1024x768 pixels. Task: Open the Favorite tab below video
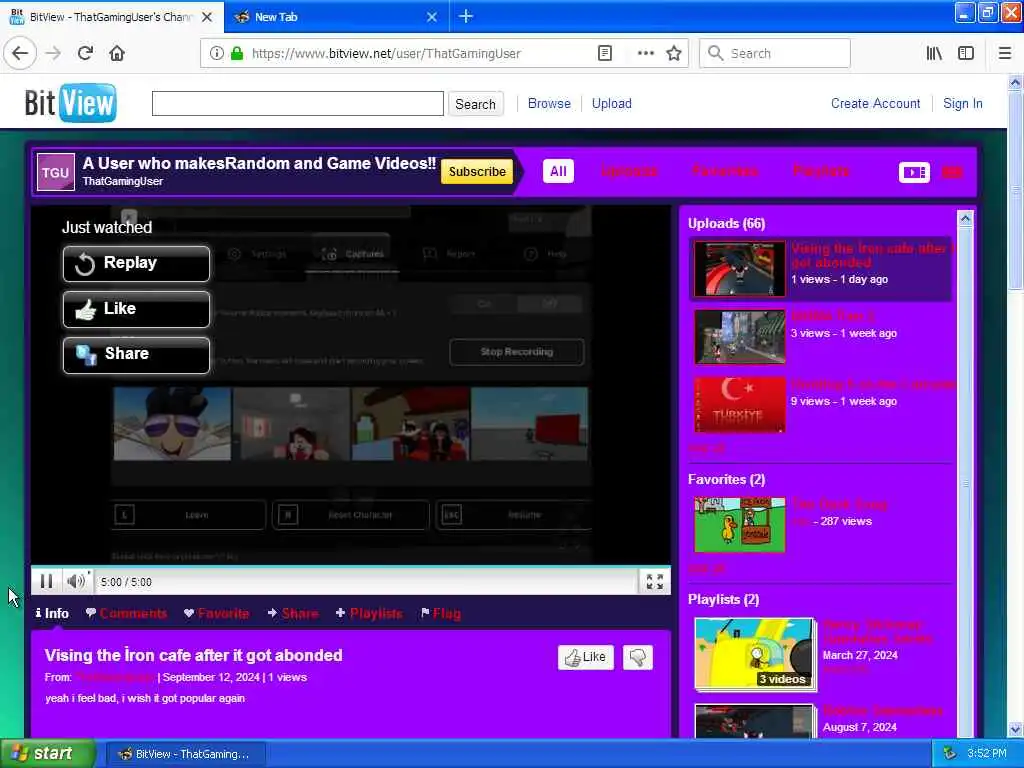pos(217,613)
